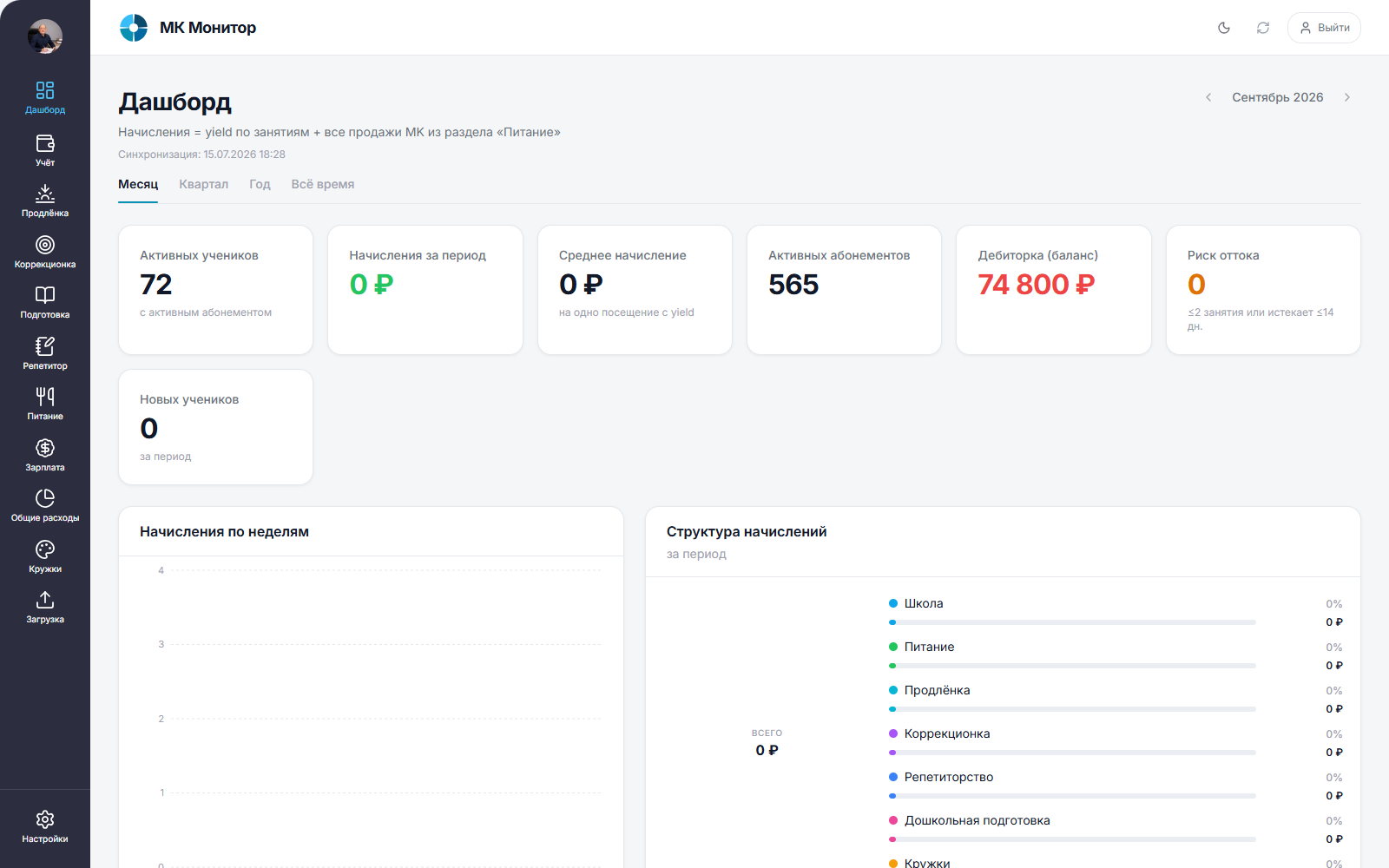This screenshot has width=1389, height=868.
Task: Click the Питание progress bar
Action: point(1072,666)
